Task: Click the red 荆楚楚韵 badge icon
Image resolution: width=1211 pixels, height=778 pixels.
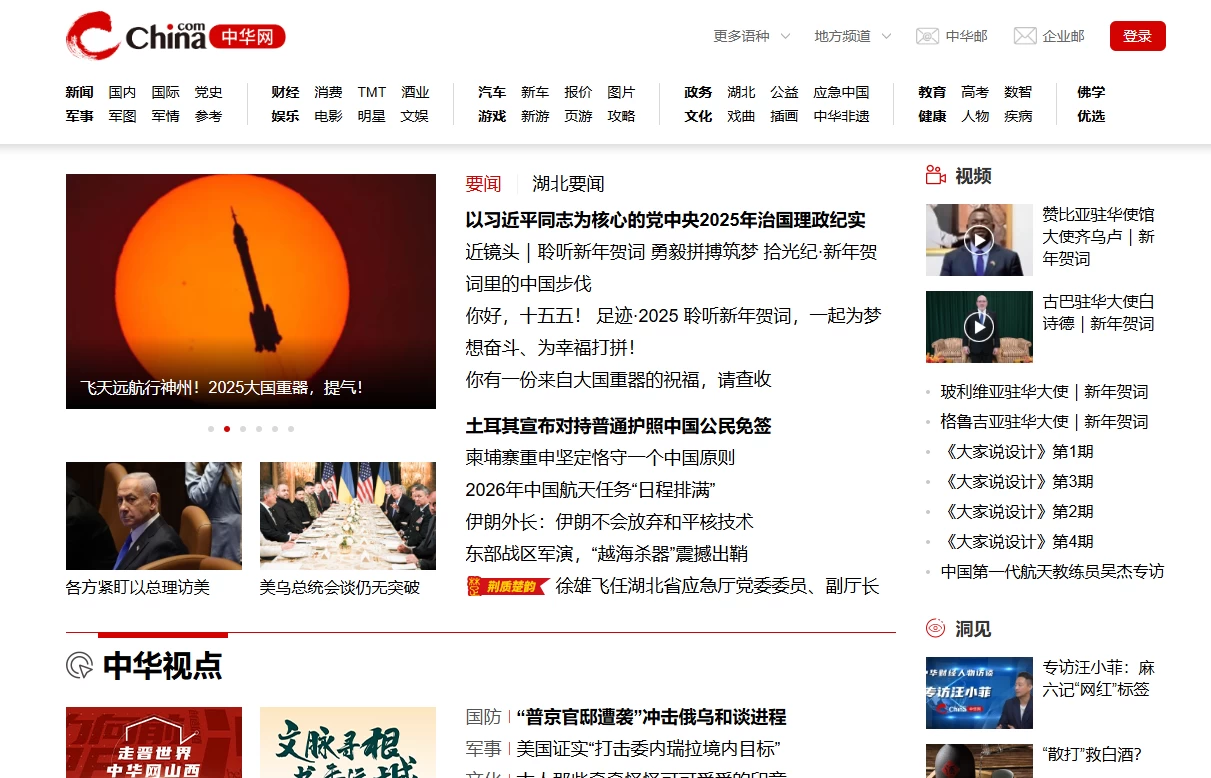Action: (507, 587)
